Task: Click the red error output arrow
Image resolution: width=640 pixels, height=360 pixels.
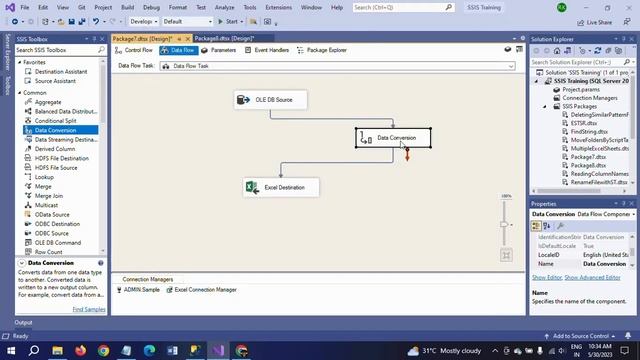Action: coord(407,154)
